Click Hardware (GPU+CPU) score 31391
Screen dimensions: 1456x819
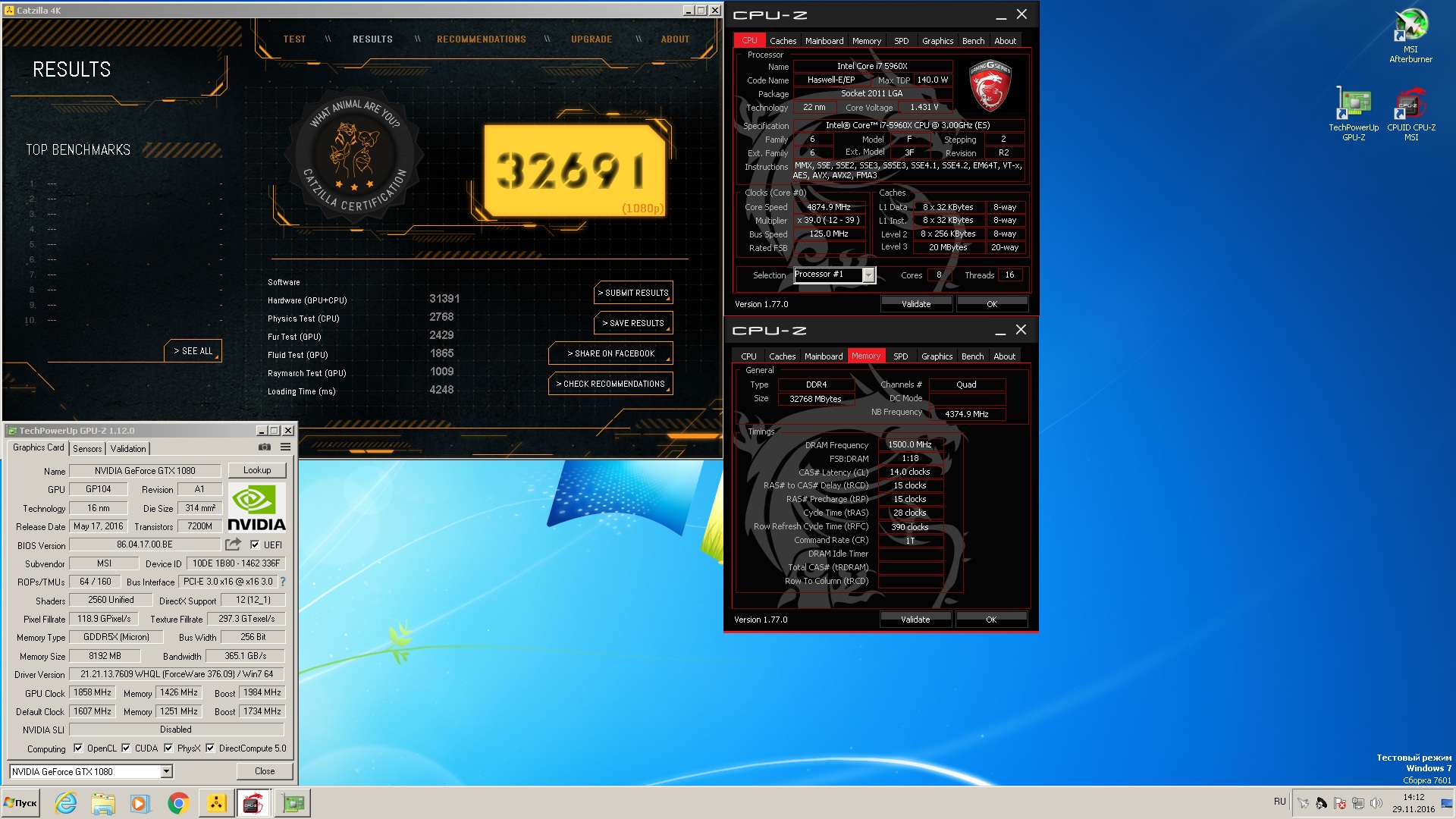point(444,299)
